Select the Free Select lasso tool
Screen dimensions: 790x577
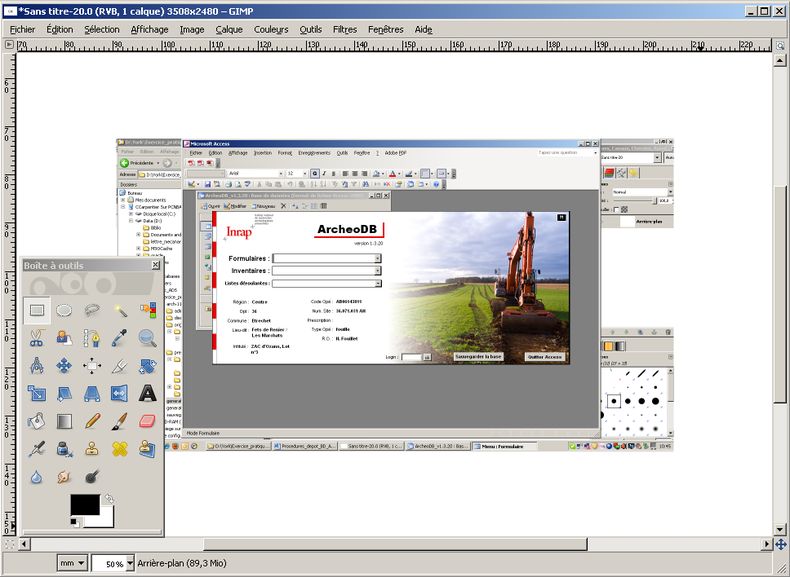[92, 310]
